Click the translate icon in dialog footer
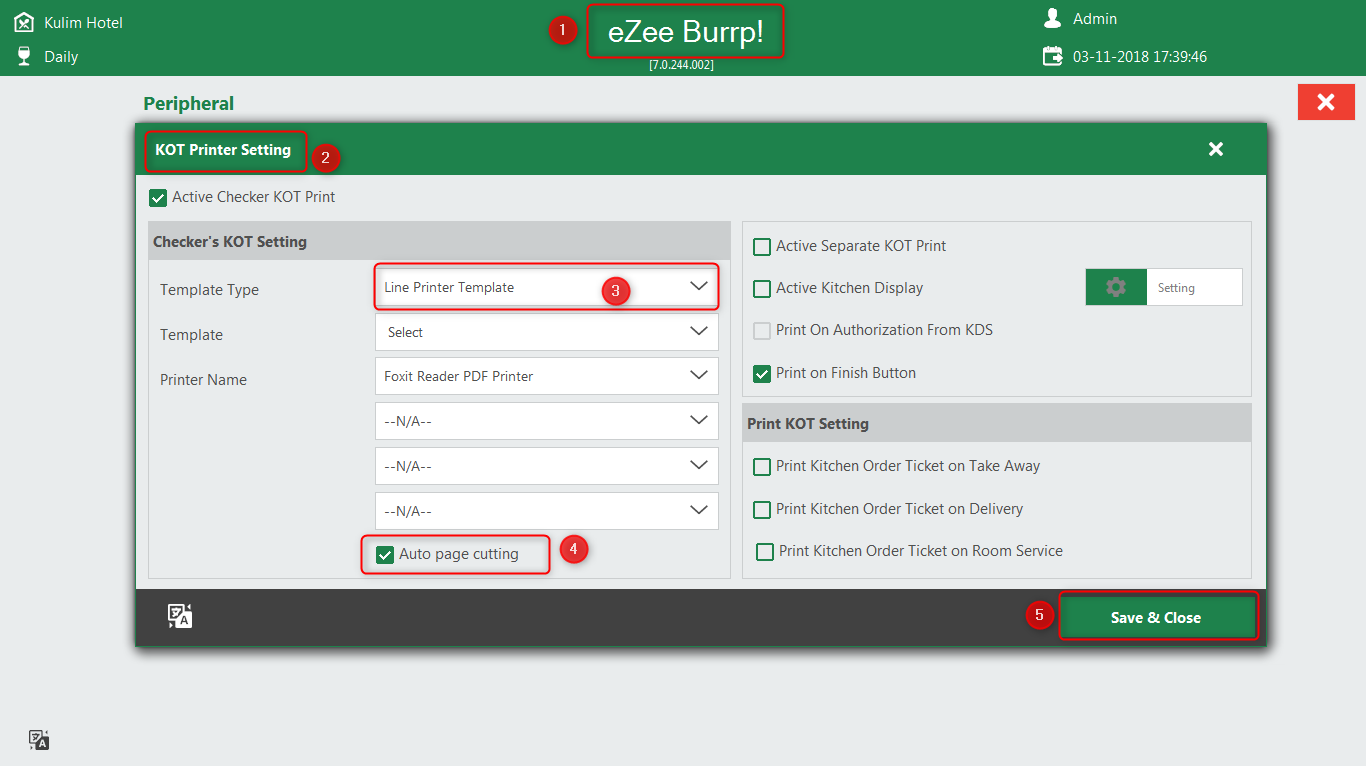 pyautogui.click(x=180, y=616)
